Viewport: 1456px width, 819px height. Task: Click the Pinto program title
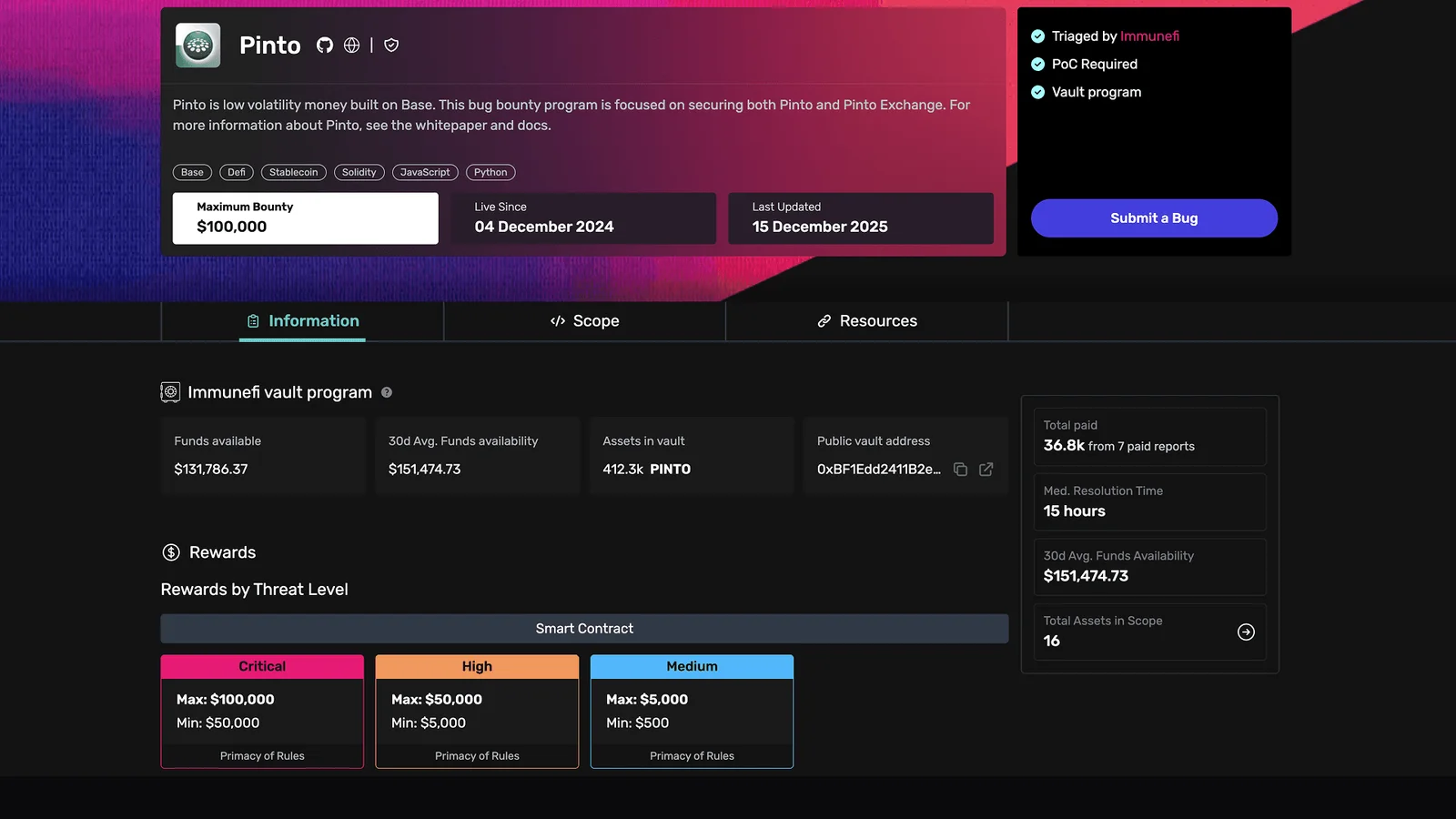point(269,45)
